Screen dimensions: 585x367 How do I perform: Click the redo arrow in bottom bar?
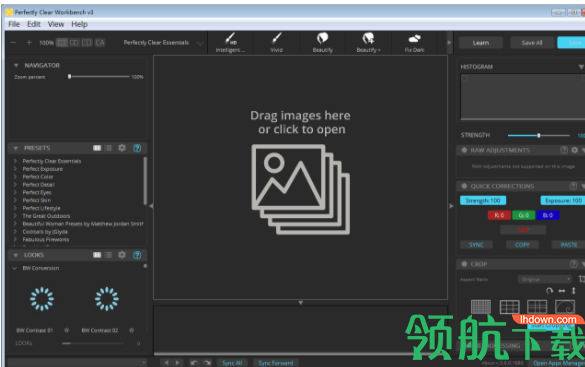(207, 363)
